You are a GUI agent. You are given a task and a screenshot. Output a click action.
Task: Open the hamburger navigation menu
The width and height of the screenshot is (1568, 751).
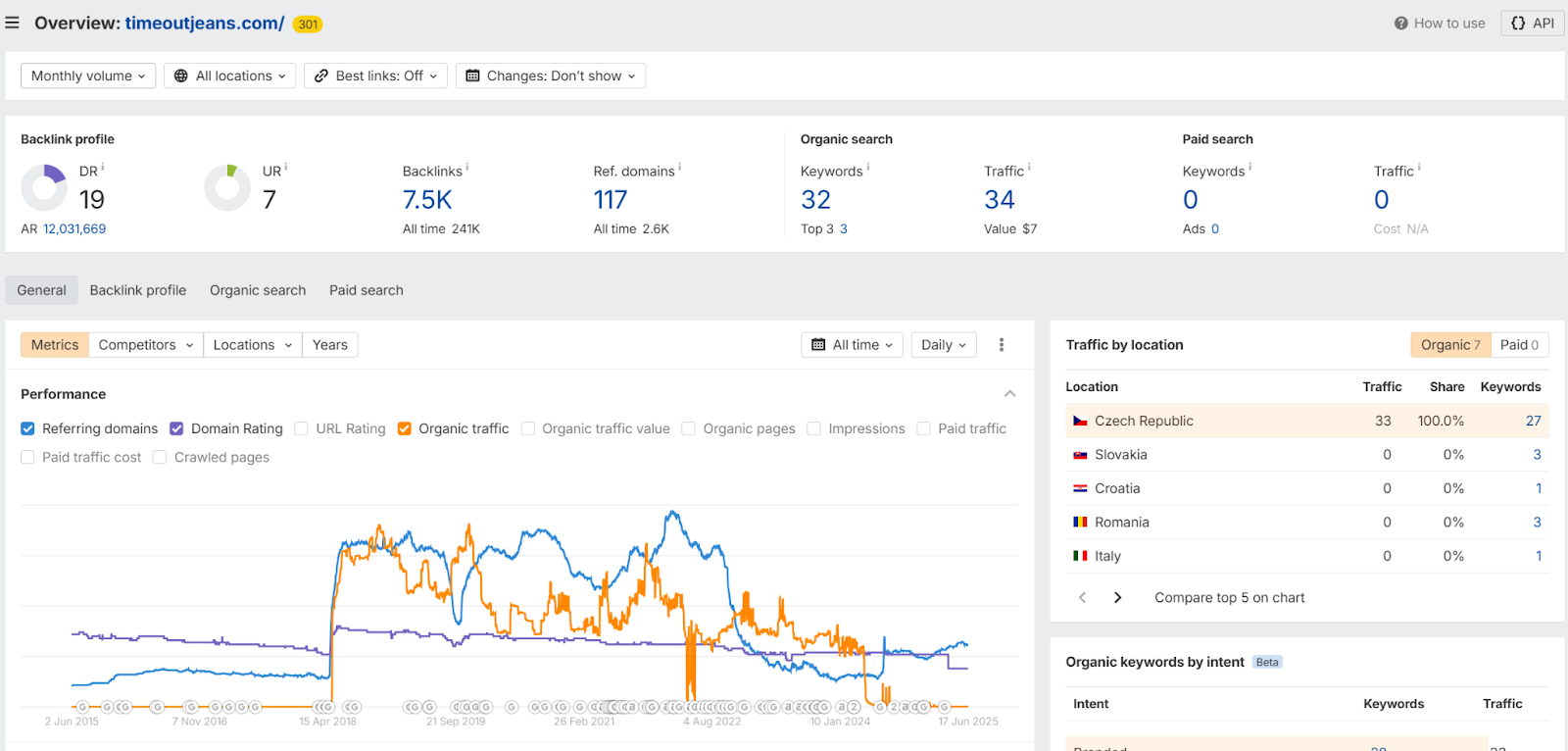(13, 23)
